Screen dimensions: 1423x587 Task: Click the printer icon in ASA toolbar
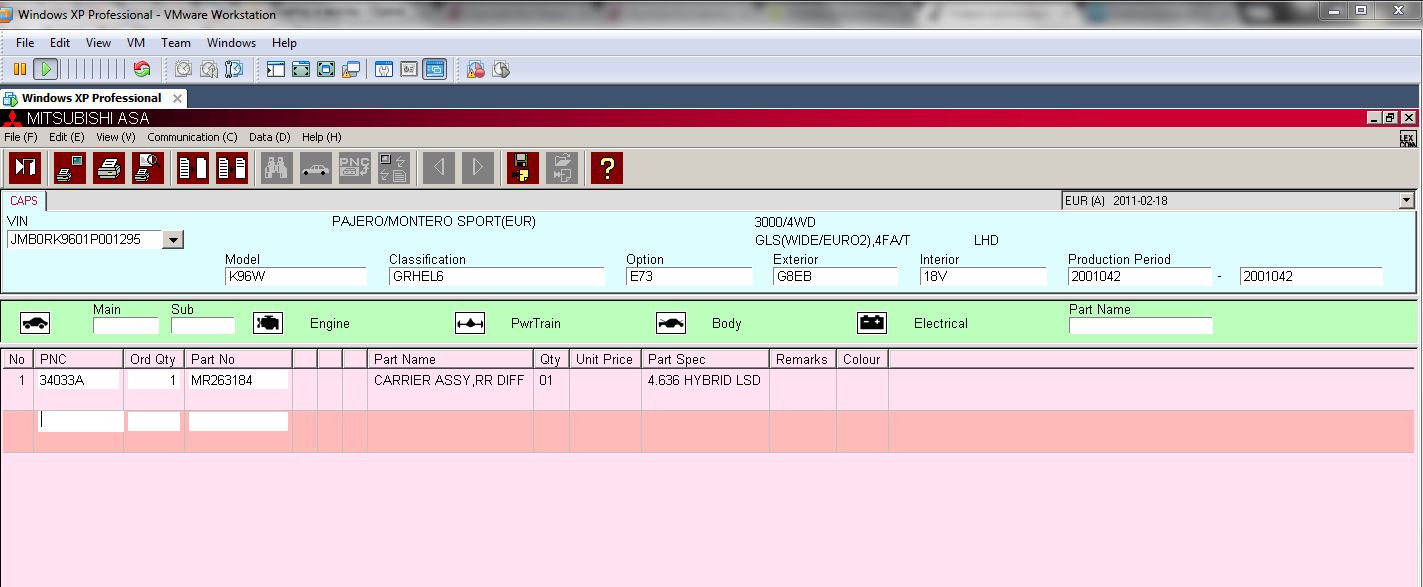(x=109, y=168)
